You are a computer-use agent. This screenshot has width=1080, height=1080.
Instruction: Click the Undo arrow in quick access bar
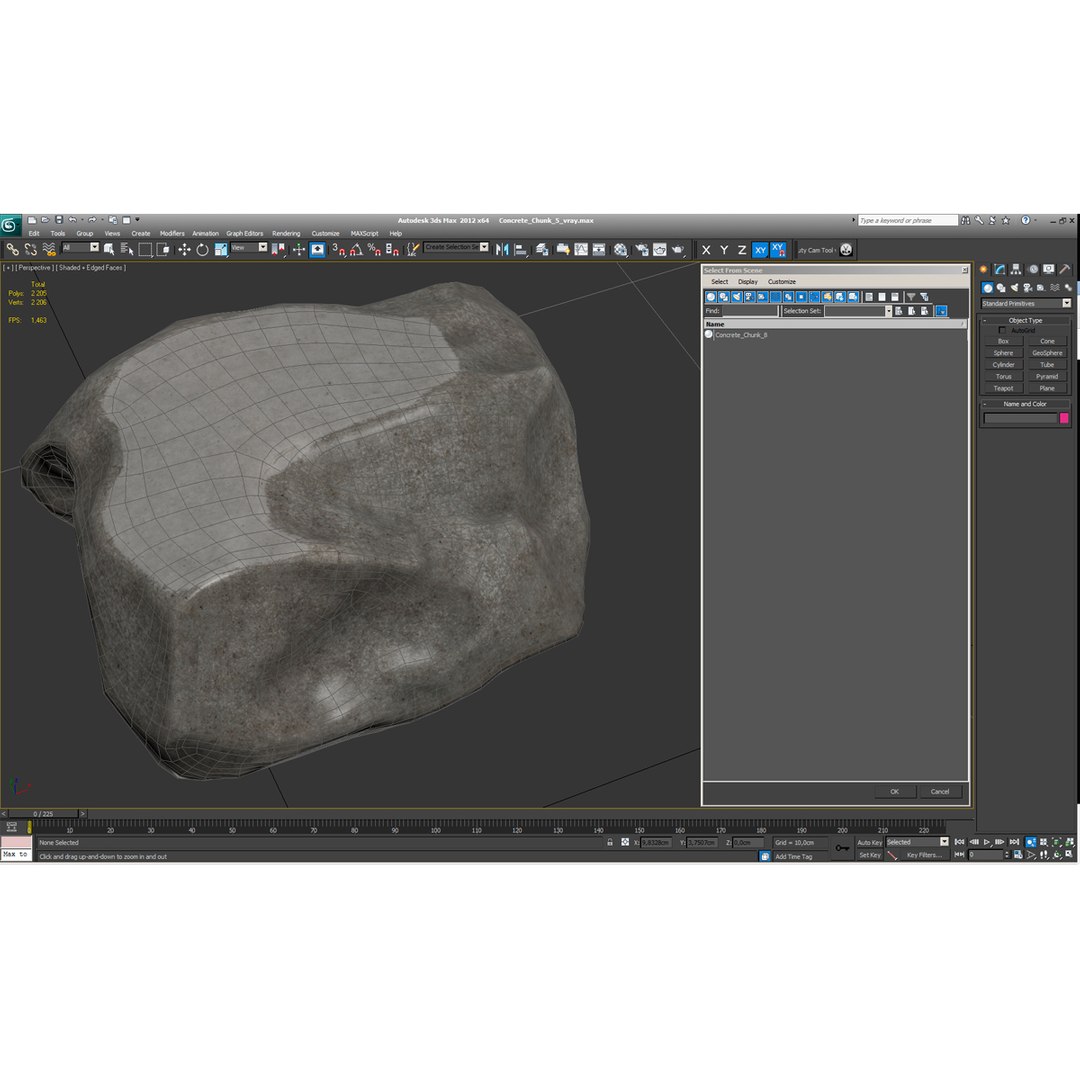click(72, 220)
